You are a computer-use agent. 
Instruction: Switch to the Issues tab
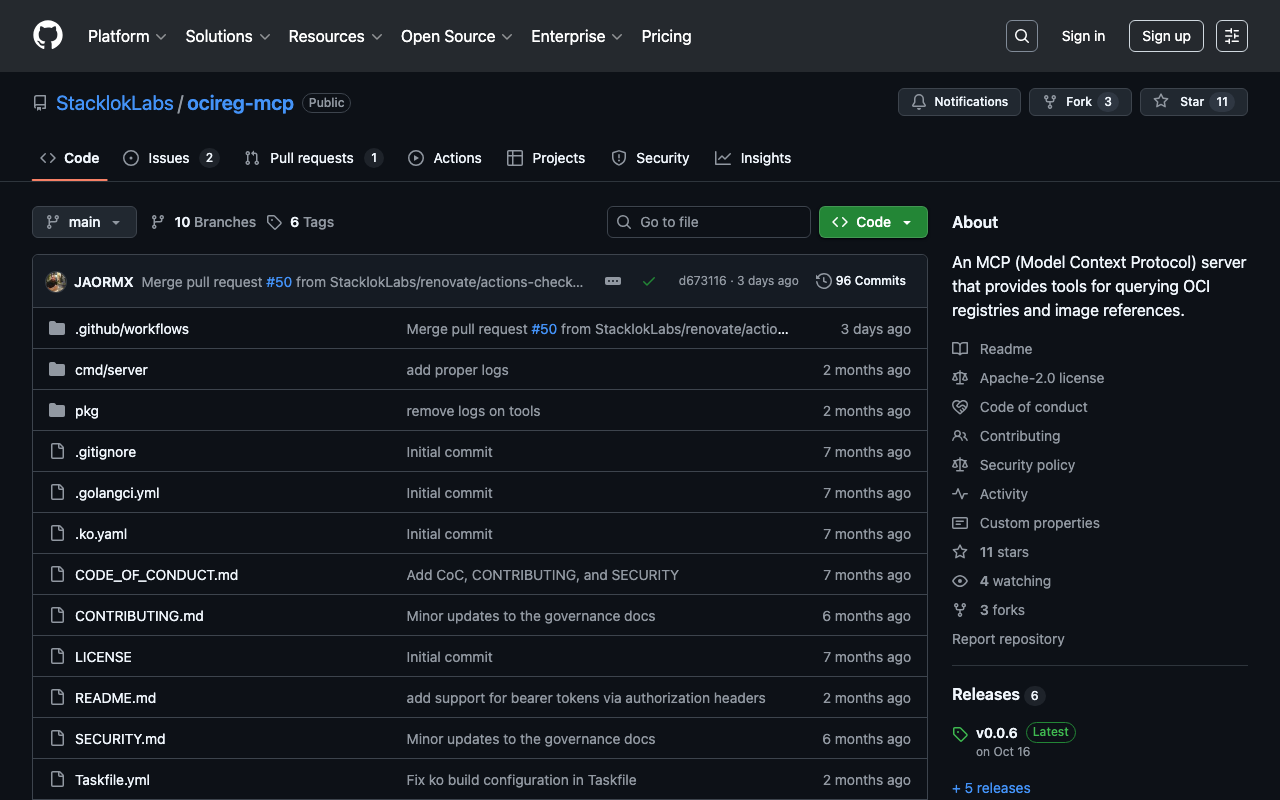(169, 158)
